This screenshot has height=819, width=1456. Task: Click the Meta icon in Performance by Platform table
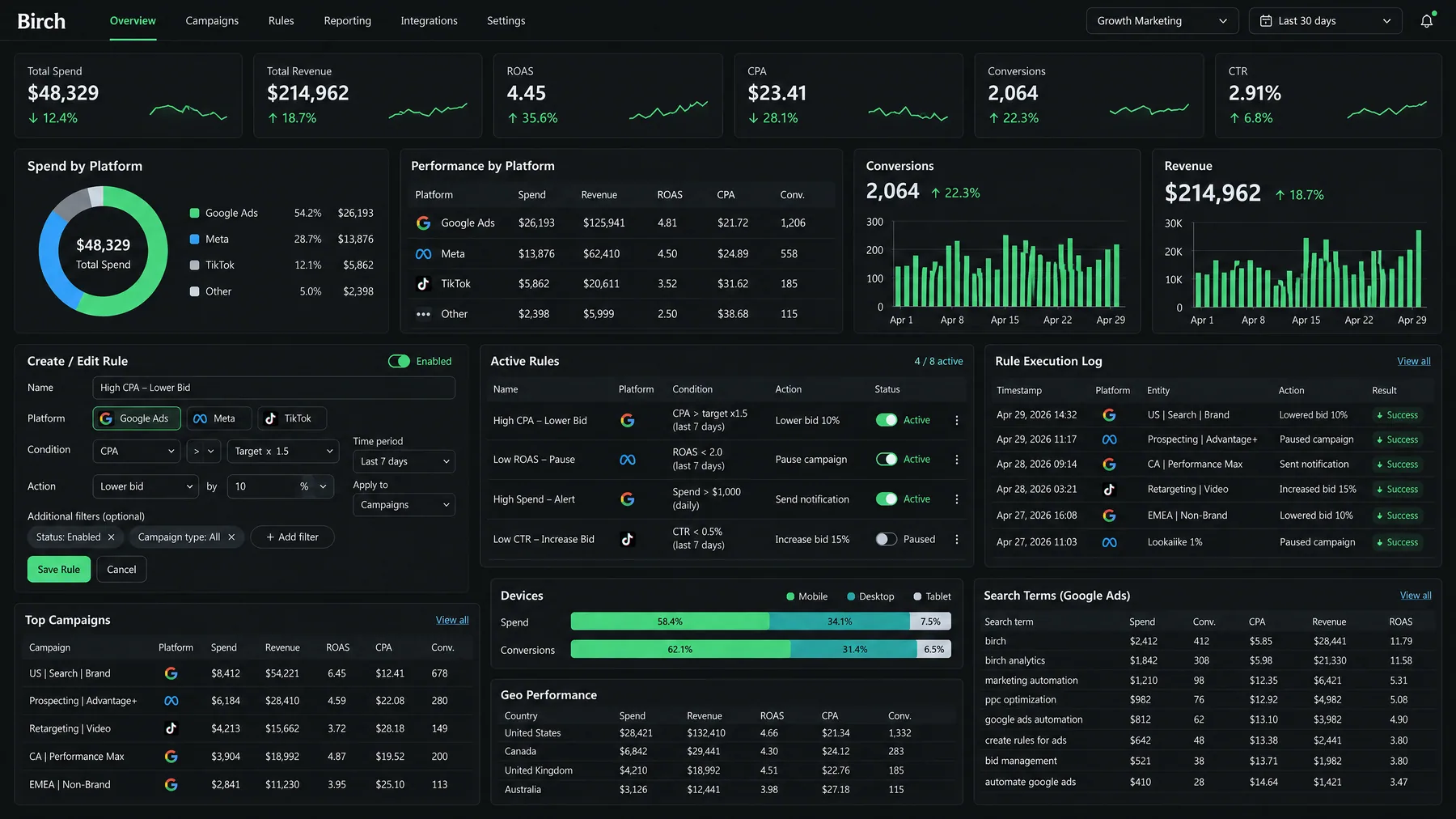(x=423, y=254)
